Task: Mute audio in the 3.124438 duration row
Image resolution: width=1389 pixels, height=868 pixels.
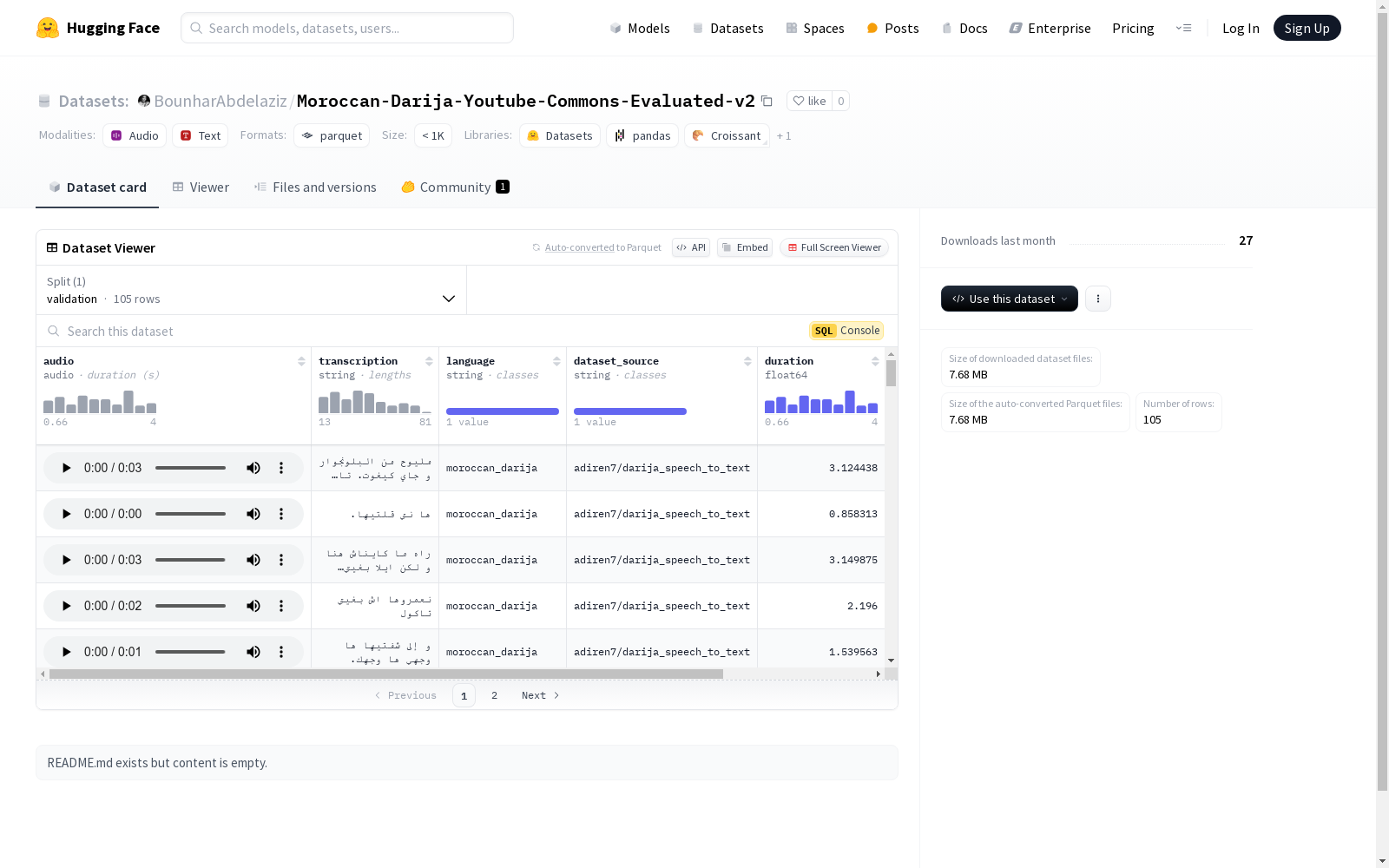Action: click(x=253, y=468)
